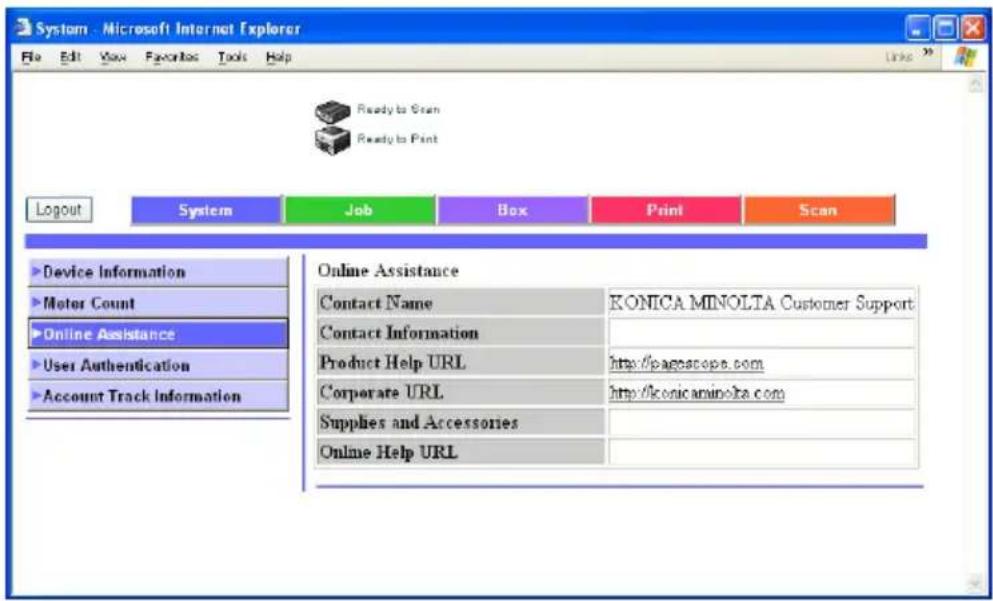Click the Ready to Scan scanner icon

[x=332, y=111]
